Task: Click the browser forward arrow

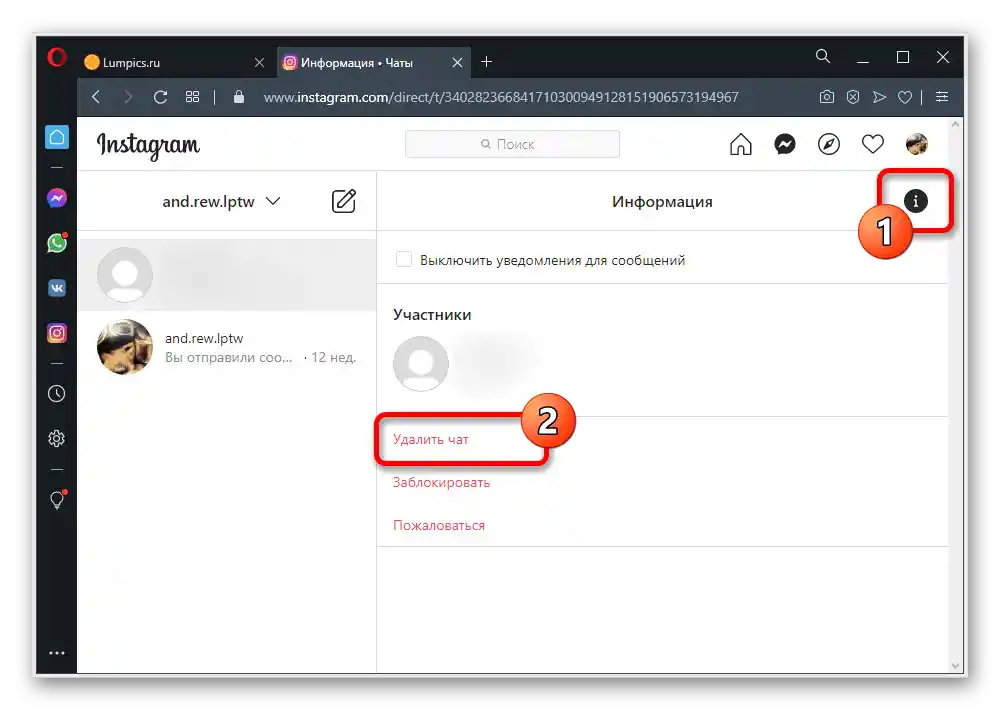Action: coord(128,97)
